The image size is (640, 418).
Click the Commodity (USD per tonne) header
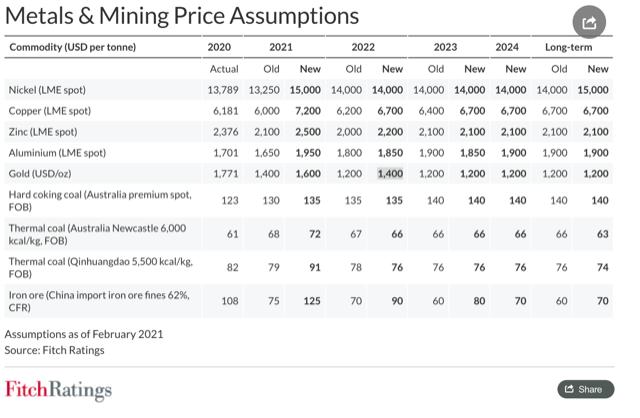coord(73,47)
